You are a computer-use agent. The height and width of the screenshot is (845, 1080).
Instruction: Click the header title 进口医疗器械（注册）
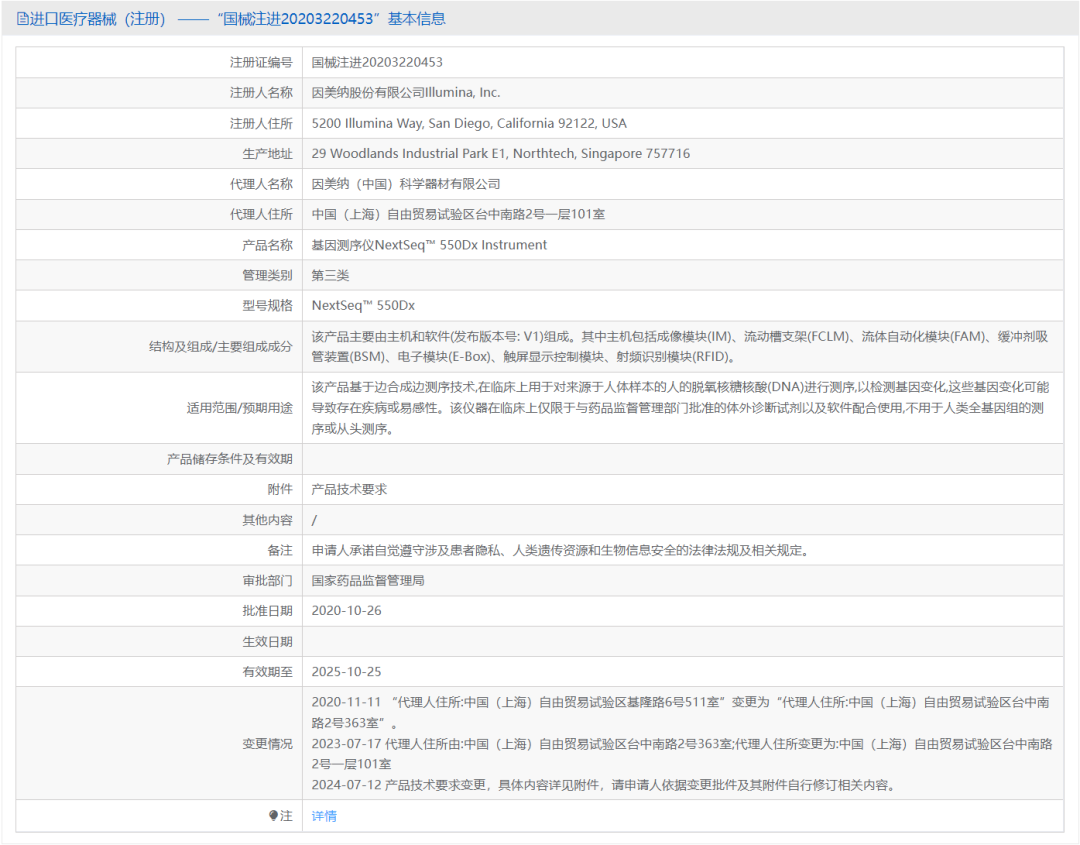pyautogui.click(x=98, y=19)
